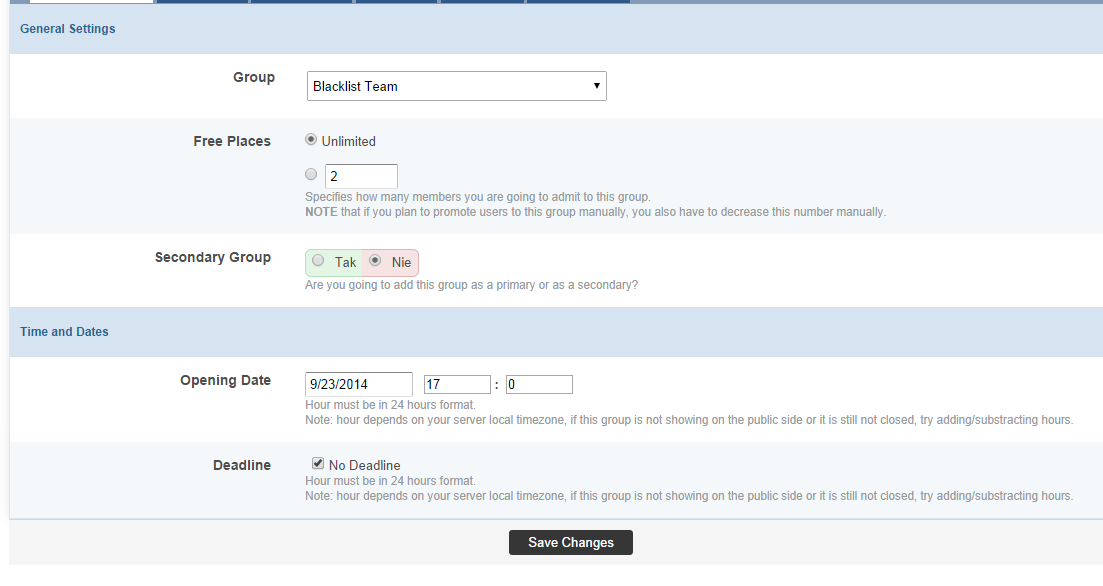This screenshot has width=1103, height=586.
Task: Click the opening minute field showing 0
Action: pyautogui.click(x=539, y=384)
